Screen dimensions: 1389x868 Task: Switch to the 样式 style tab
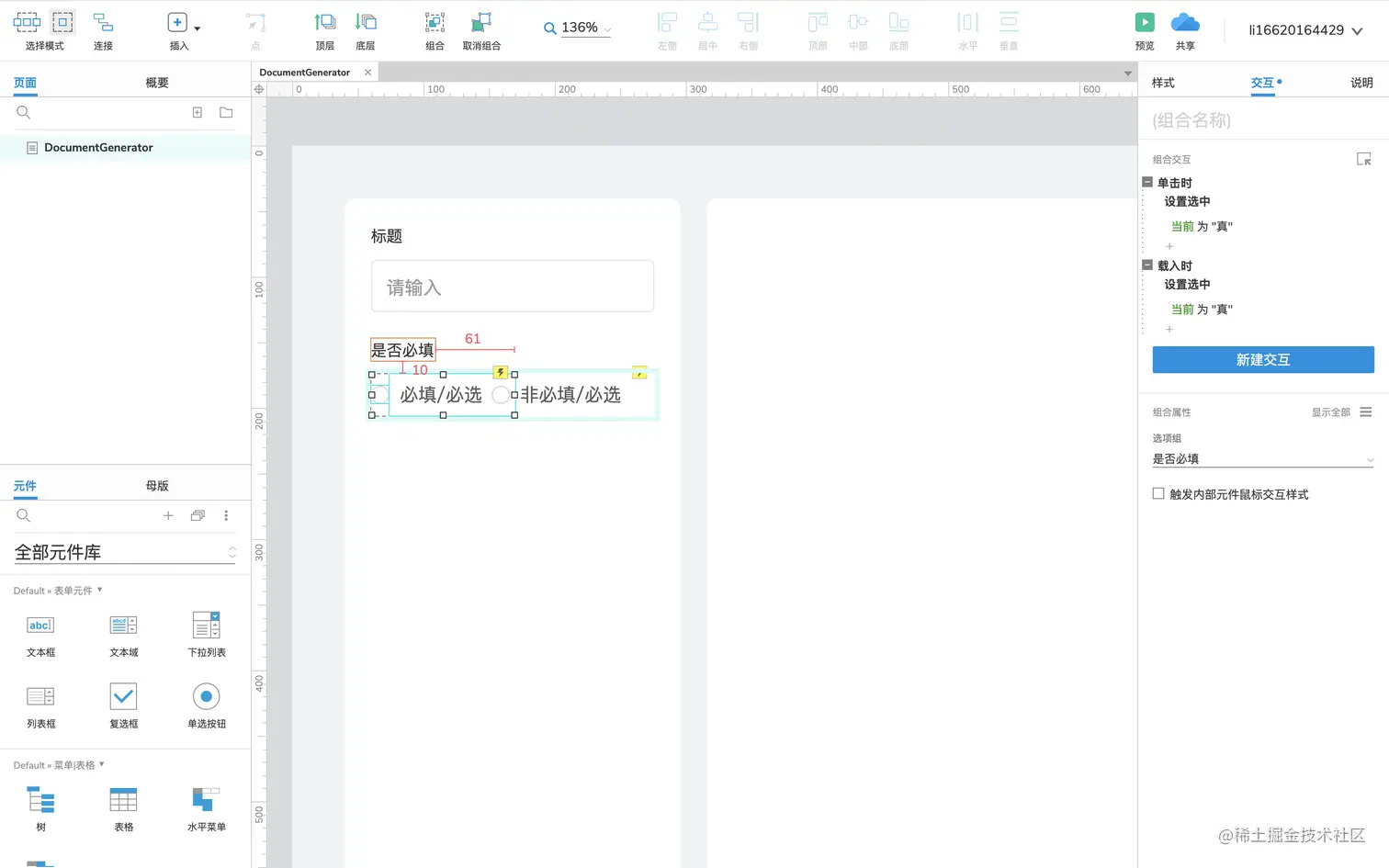pyautogui.click(x=1163, y=83)
